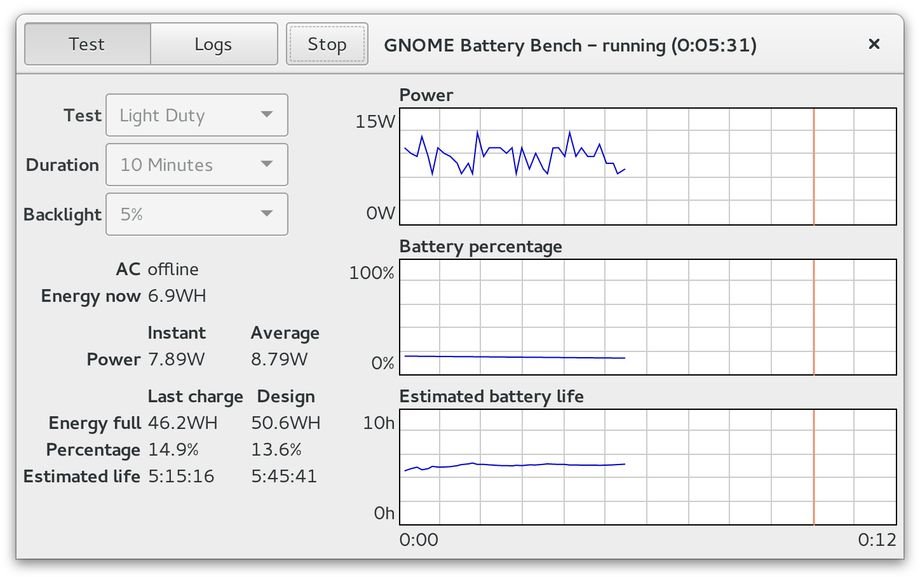Click the design percentage 13.6%
Screen dimensions: 920x577
click(276, 450)
